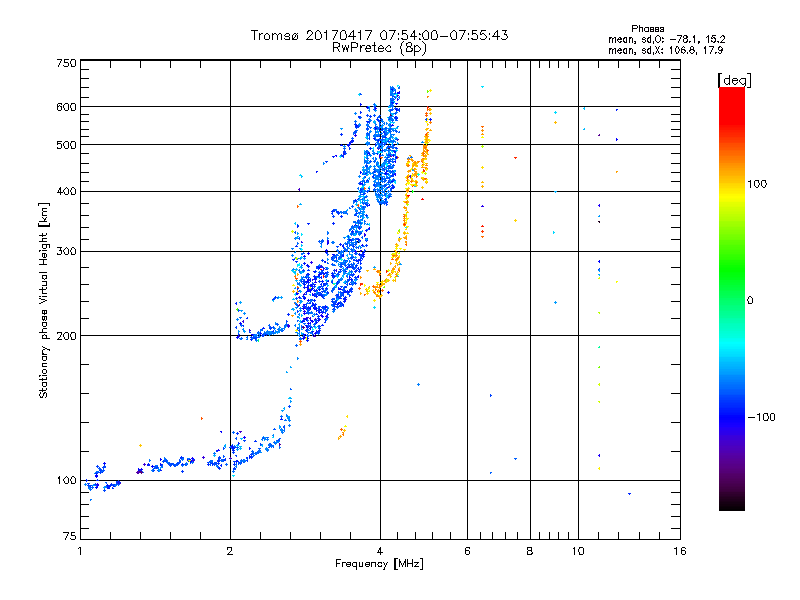Click the '0' colorbar tick label

pyautogui.click(x=750, y=301)
